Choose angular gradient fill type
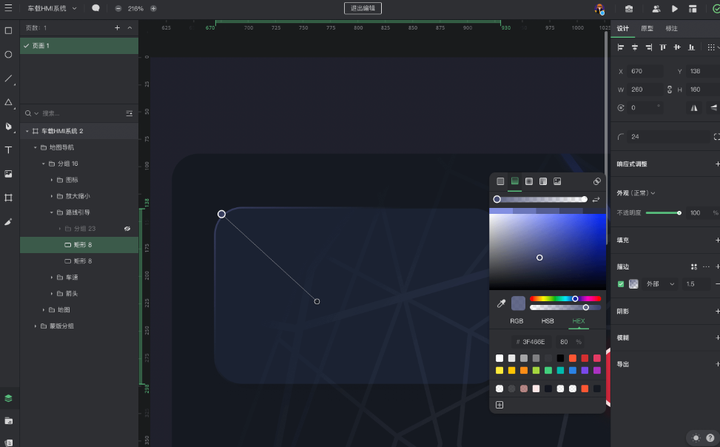Image resolution: width=720 pixels, height=447 pixels. tap(543, 181)
